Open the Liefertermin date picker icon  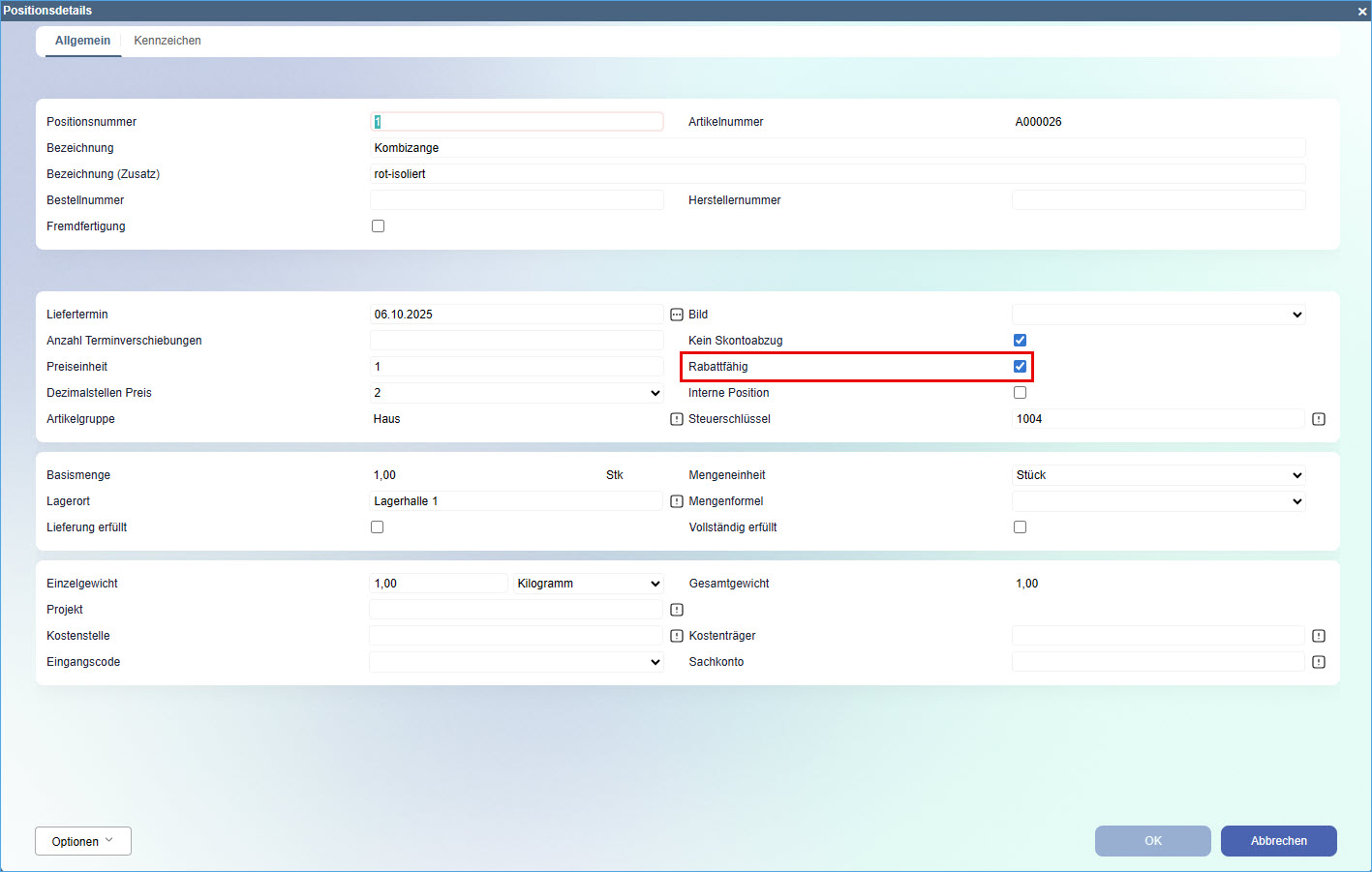(677, 315)
